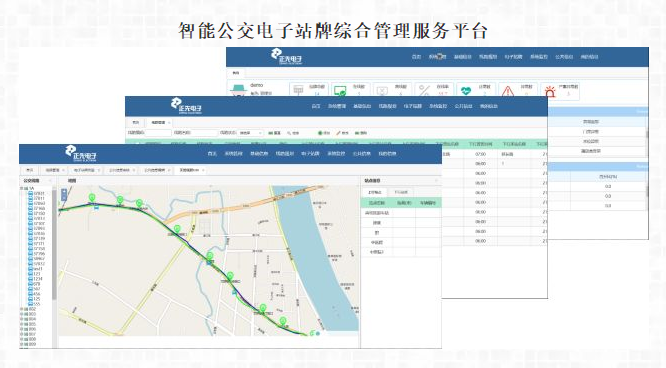This screenshot has width=666, height=368.
Task: Open 首页 menu in front window navbar
Action: tap(212, 153)
